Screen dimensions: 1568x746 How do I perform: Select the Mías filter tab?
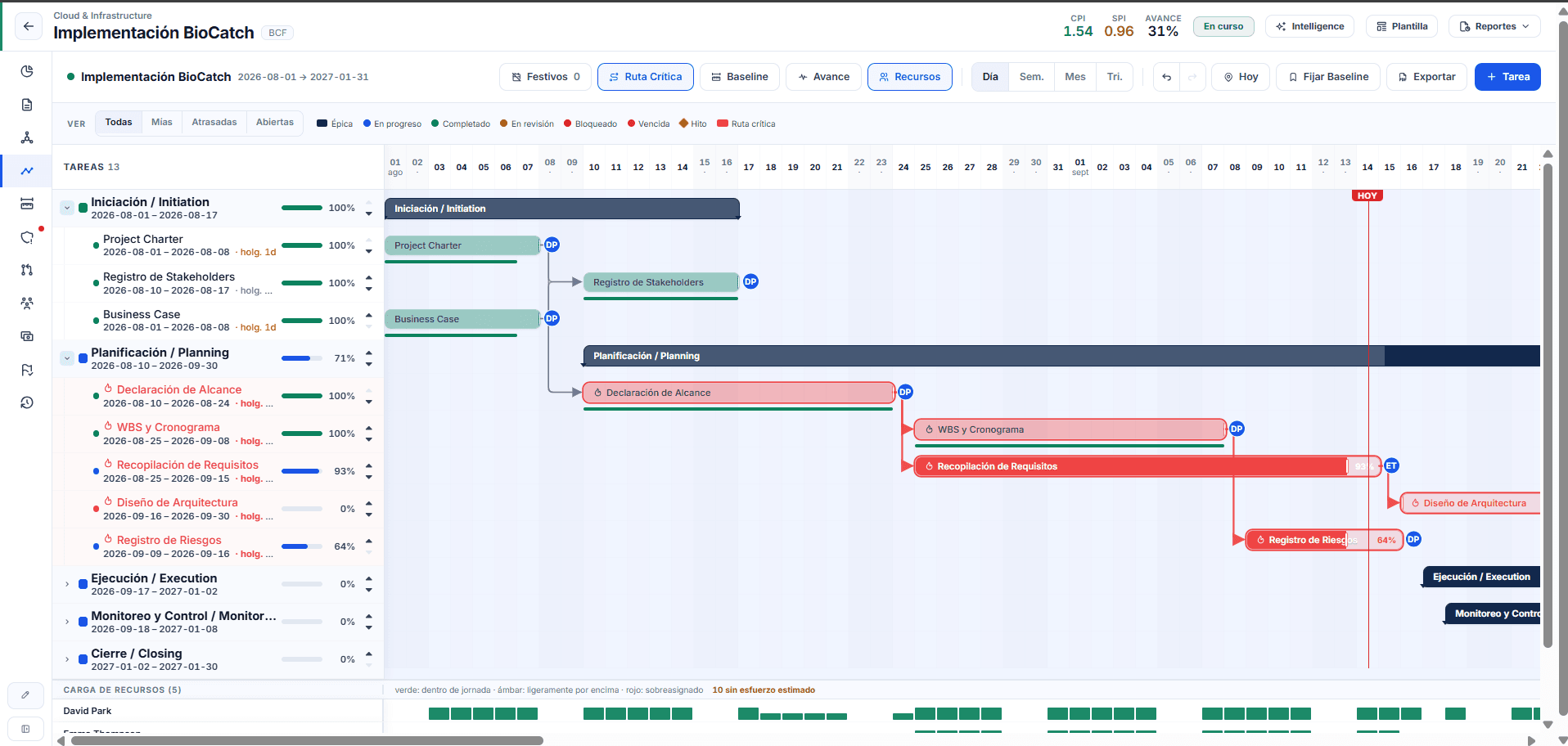click(162, 123)
